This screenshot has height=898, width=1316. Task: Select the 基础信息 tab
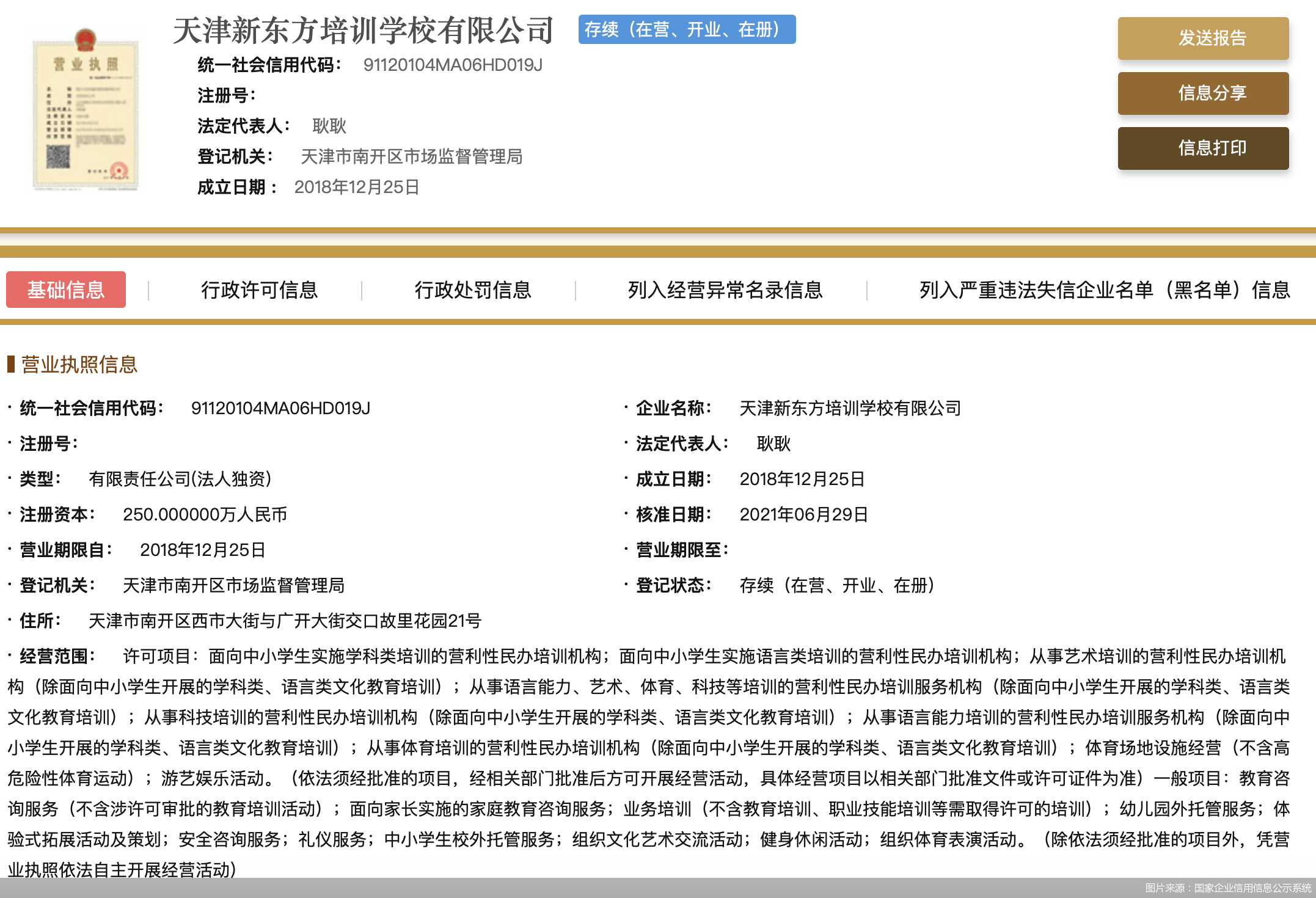pos(66,290)
